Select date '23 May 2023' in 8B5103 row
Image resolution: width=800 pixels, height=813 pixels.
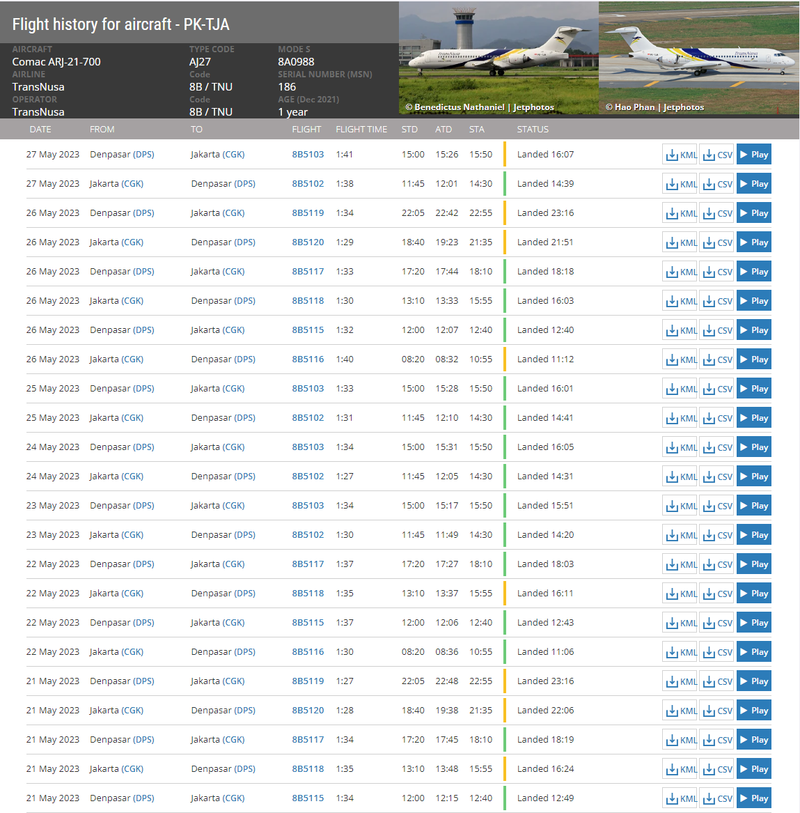point(53,506)
